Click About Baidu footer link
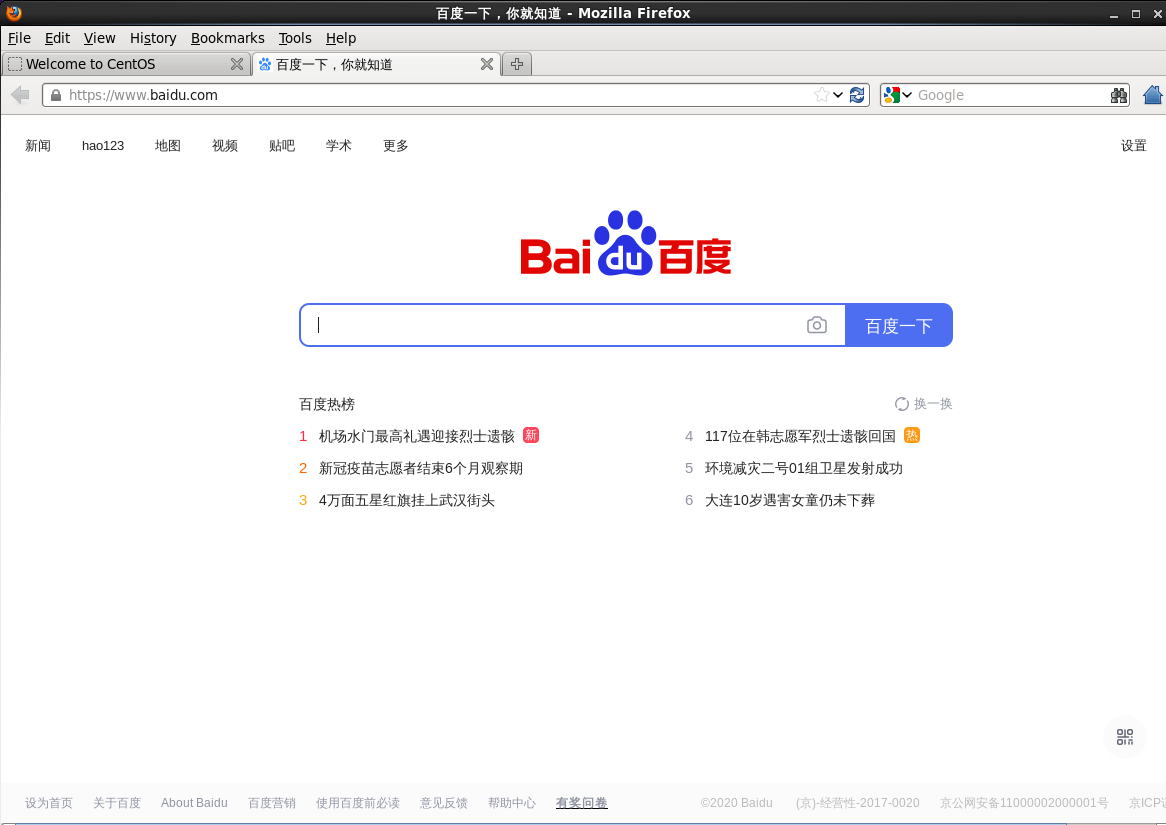 point(194,803)
